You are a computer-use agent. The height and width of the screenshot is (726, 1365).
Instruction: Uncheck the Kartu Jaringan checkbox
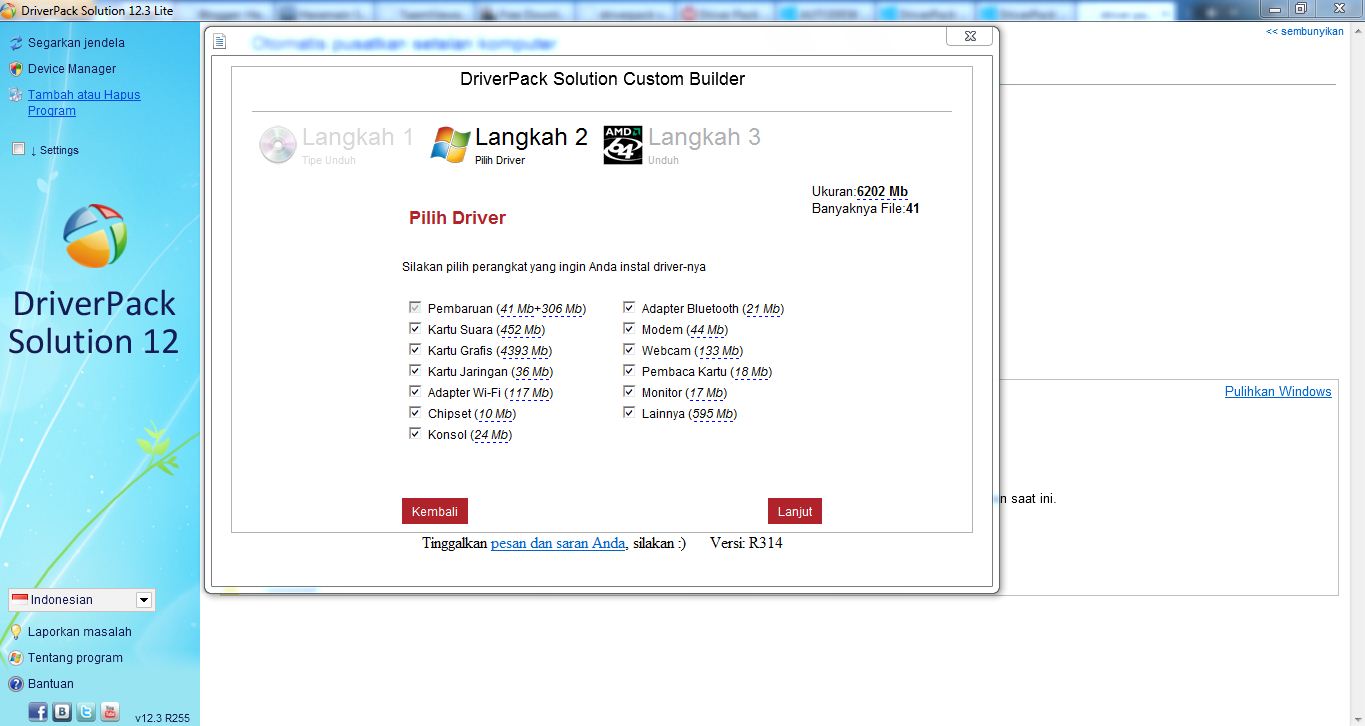(x=415, y=370)
